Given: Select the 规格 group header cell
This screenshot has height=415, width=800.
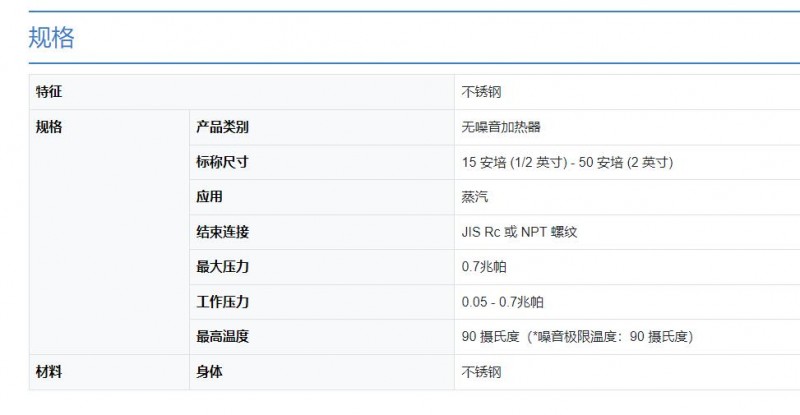Looking at the screenshot, I should click(109, 232).
